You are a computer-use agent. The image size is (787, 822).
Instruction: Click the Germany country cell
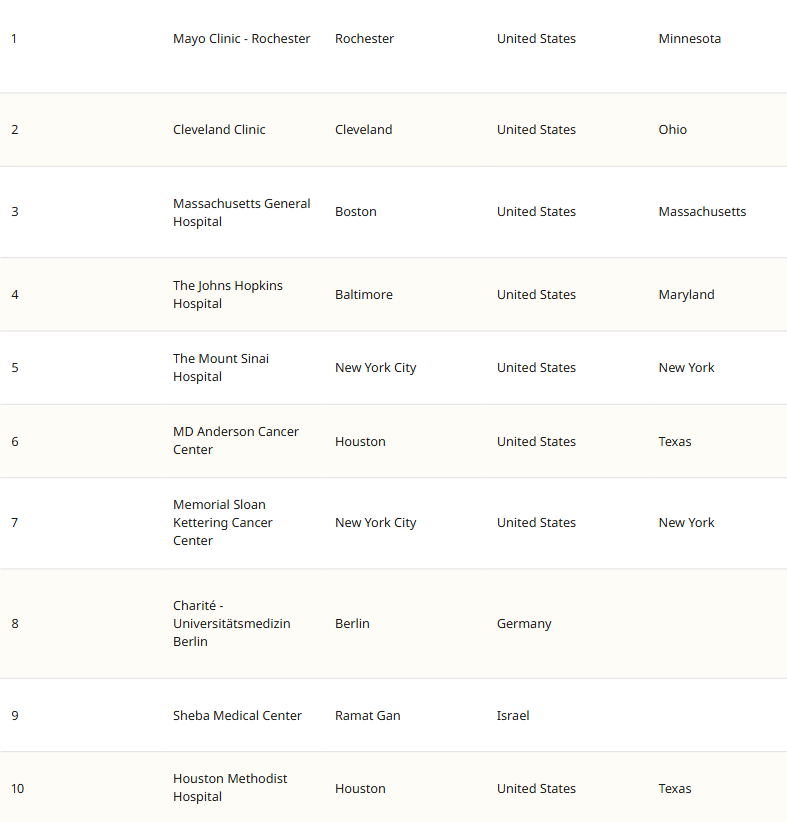[x=524, y=624]
